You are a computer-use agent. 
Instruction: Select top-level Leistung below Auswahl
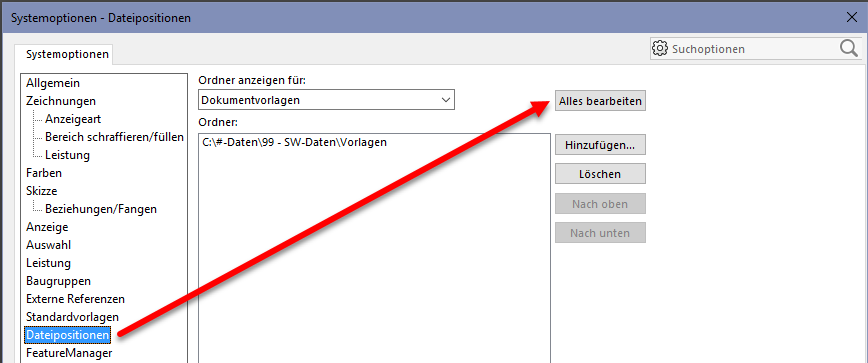[x=48, y=263]
